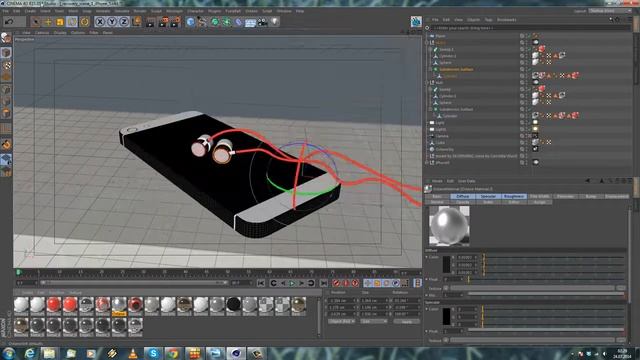Open the Render menu in the main menu bar
The height and width of the screenshot is (360, 640).
pos(140,11)
